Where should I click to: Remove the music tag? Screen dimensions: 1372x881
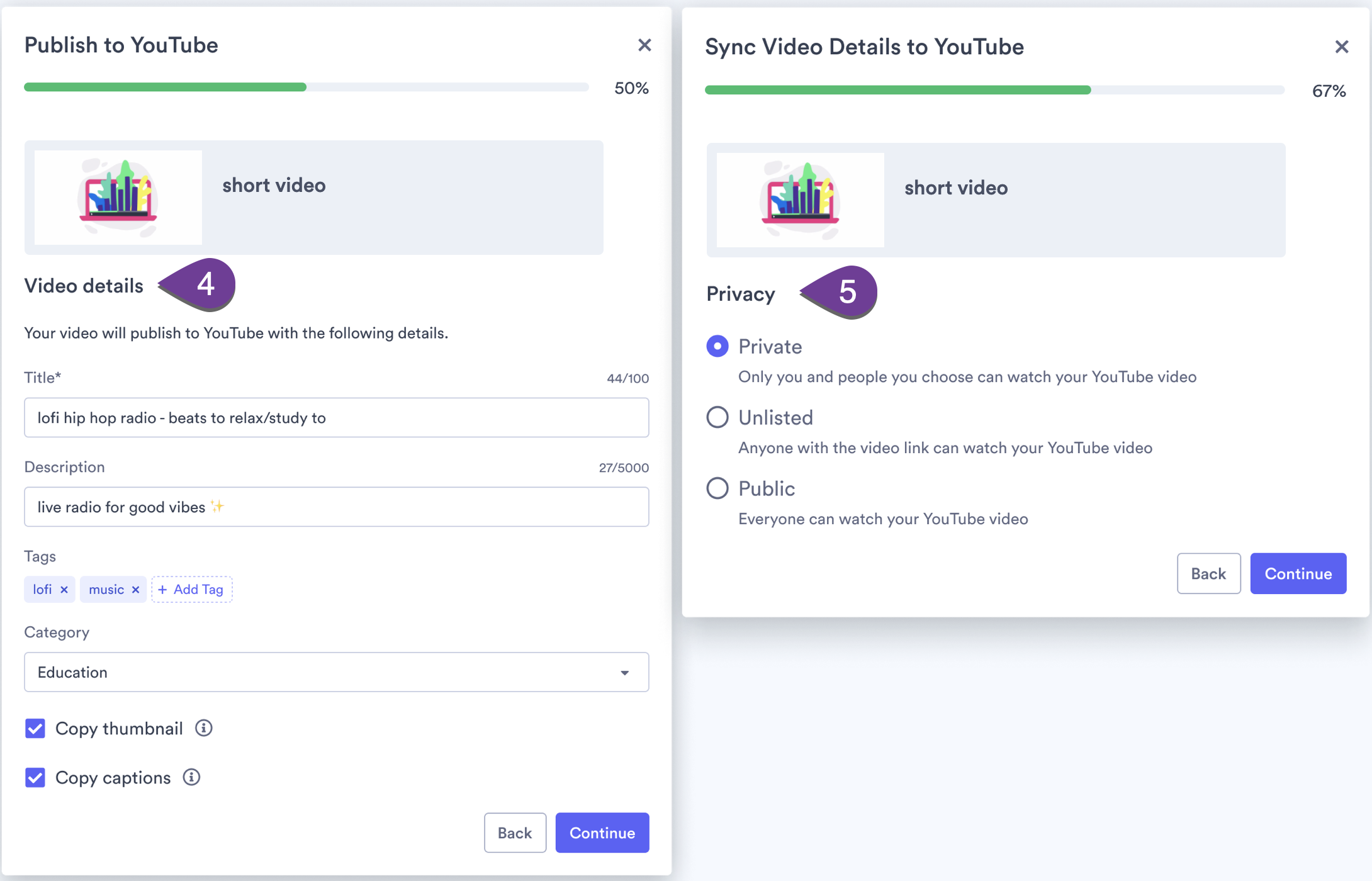coord(135,590)
